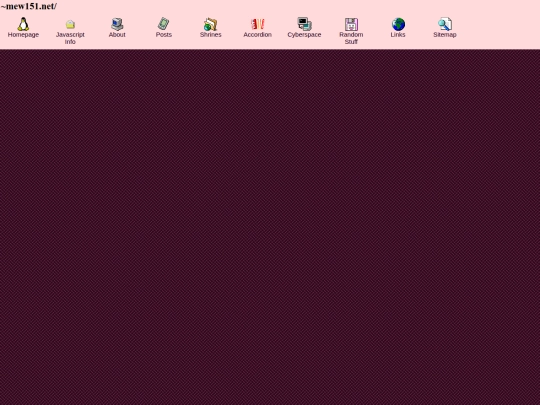Open the globe Links icon

(398, 24)
